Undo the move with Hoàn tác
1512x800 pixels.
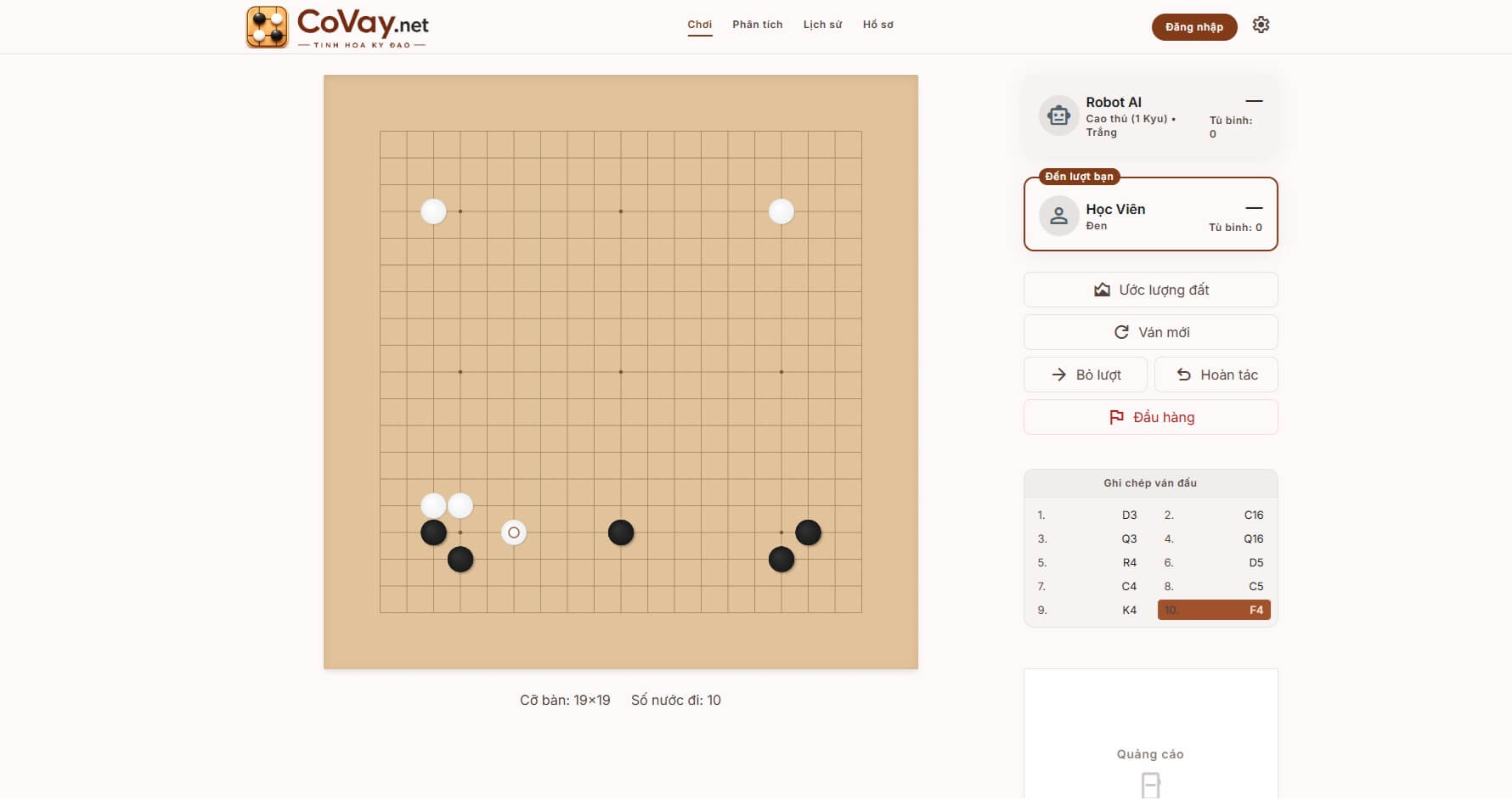pyautogui.click(x=1216, y=375)
